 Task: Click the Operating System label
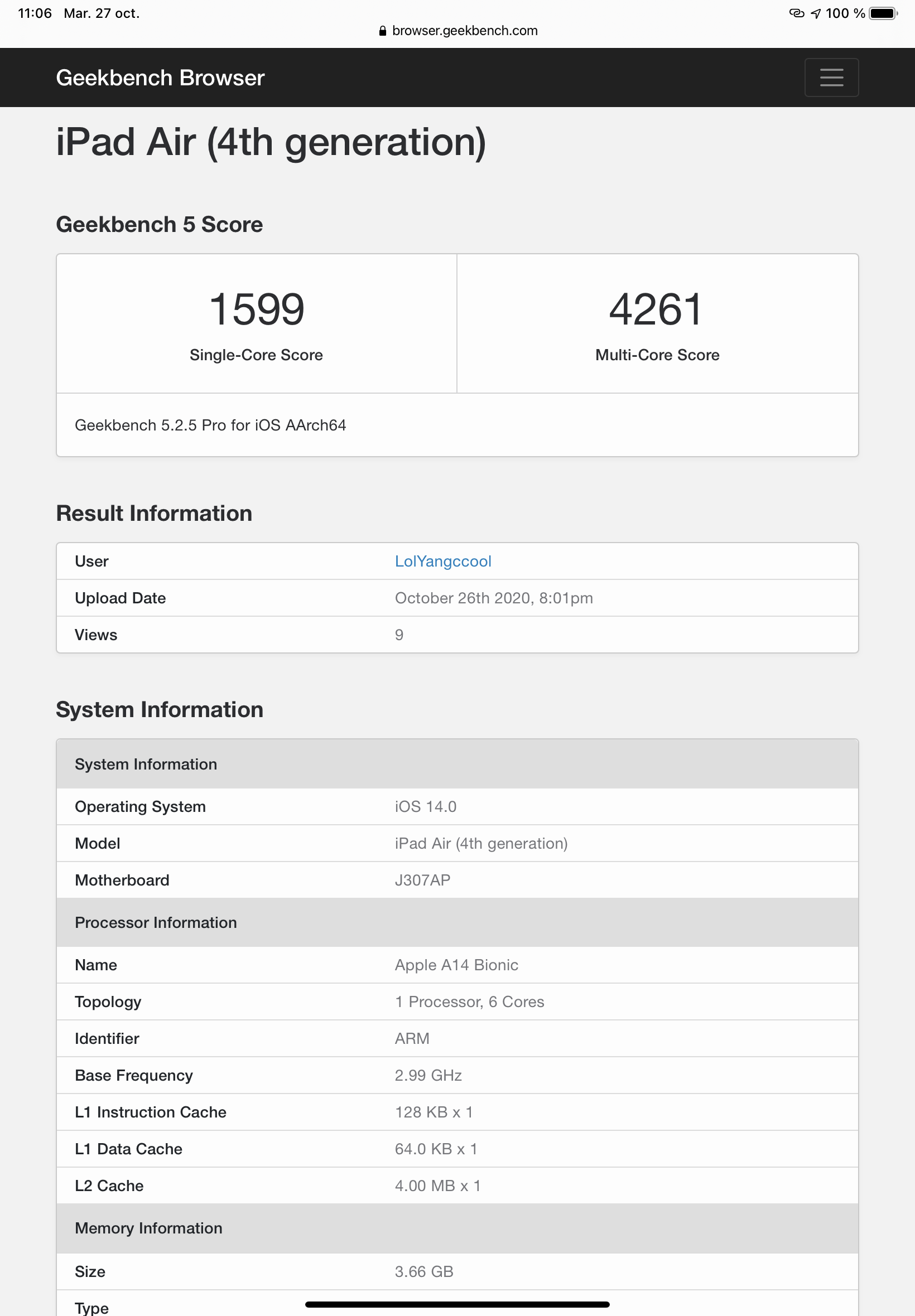point(141,807)
